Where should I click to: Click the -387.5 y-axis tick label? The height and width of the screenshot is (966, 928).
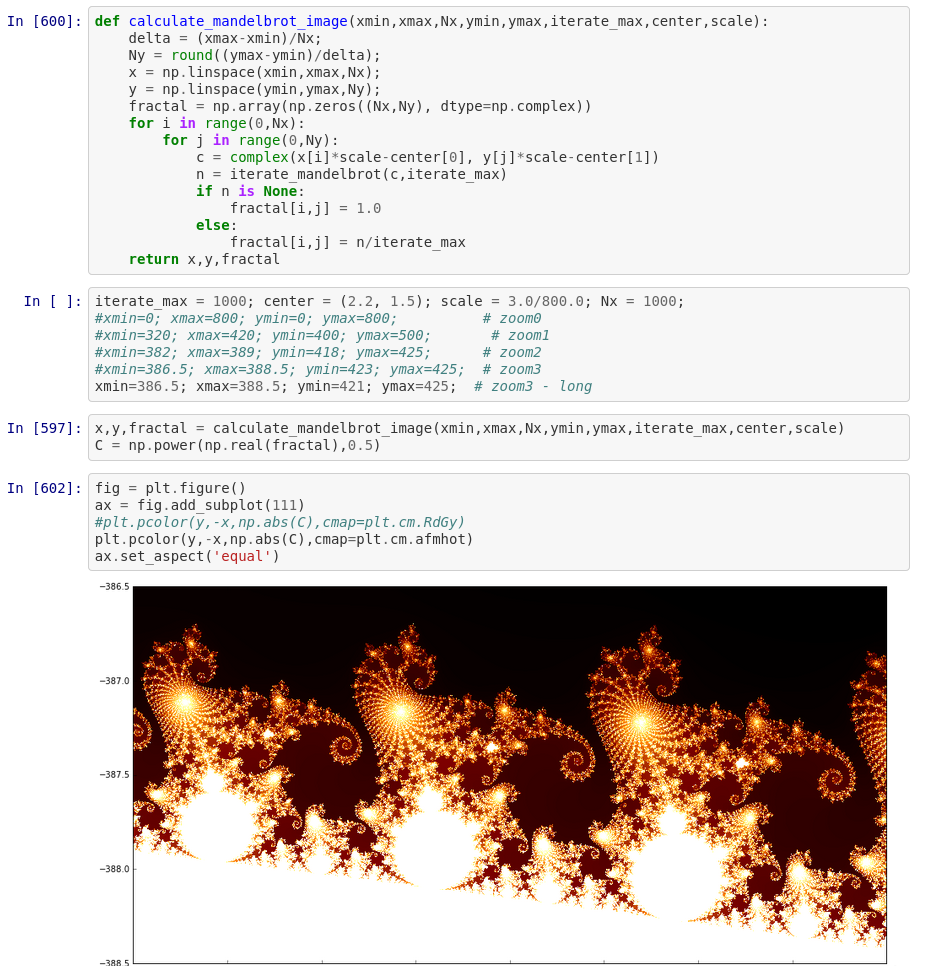(115, 774)
